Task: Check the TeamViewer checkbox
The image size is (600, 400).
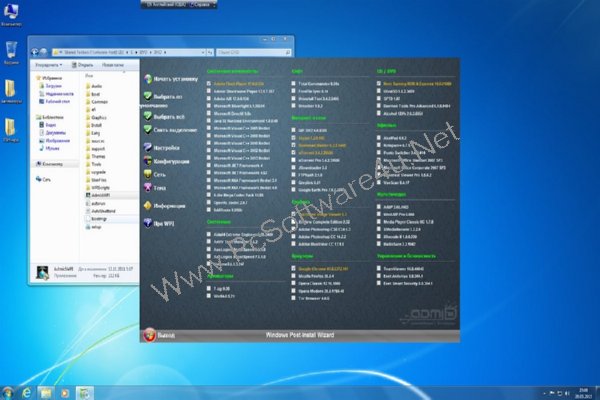Action: point(378,268)
